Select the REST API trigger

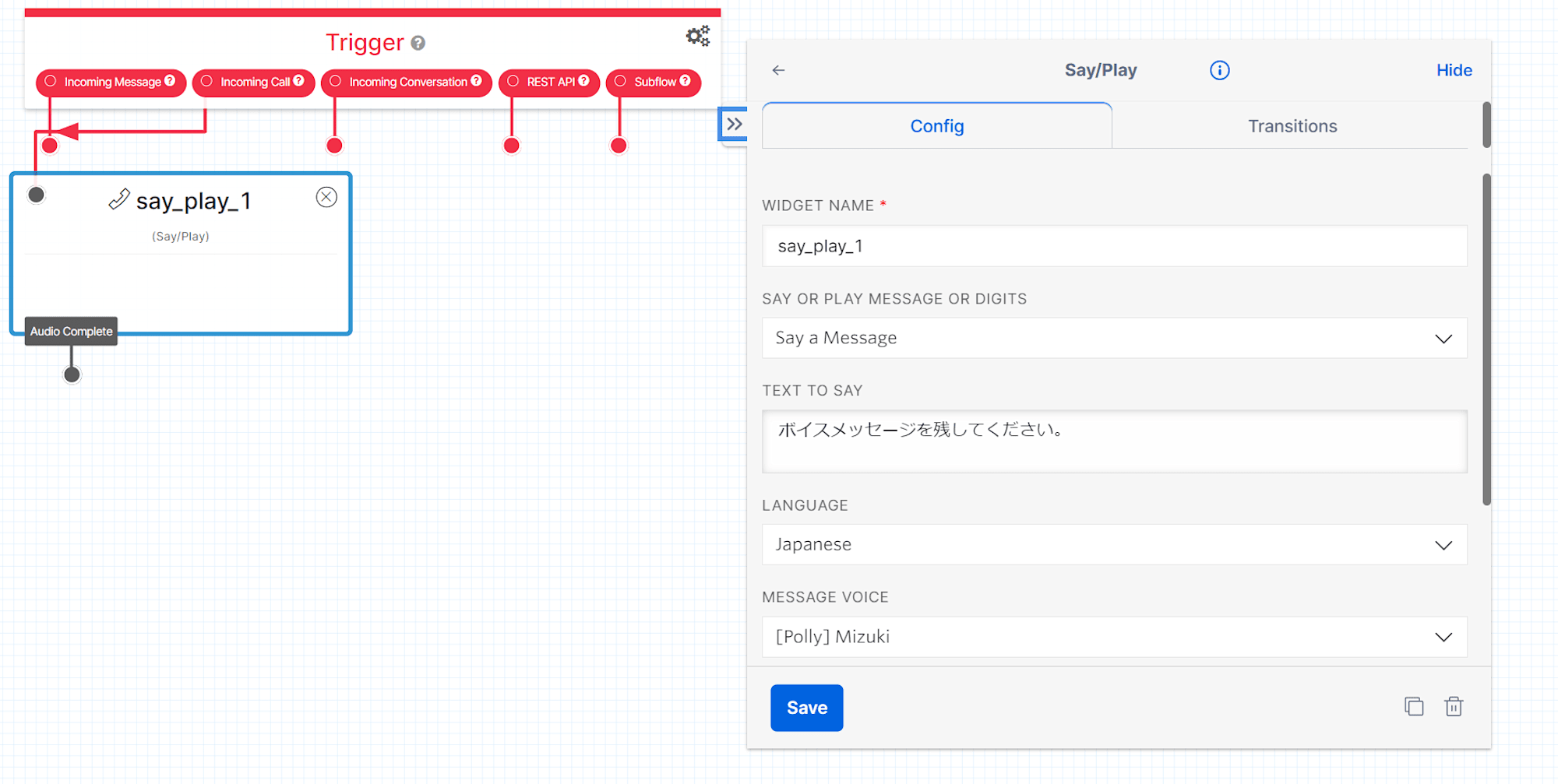(549, 82)
